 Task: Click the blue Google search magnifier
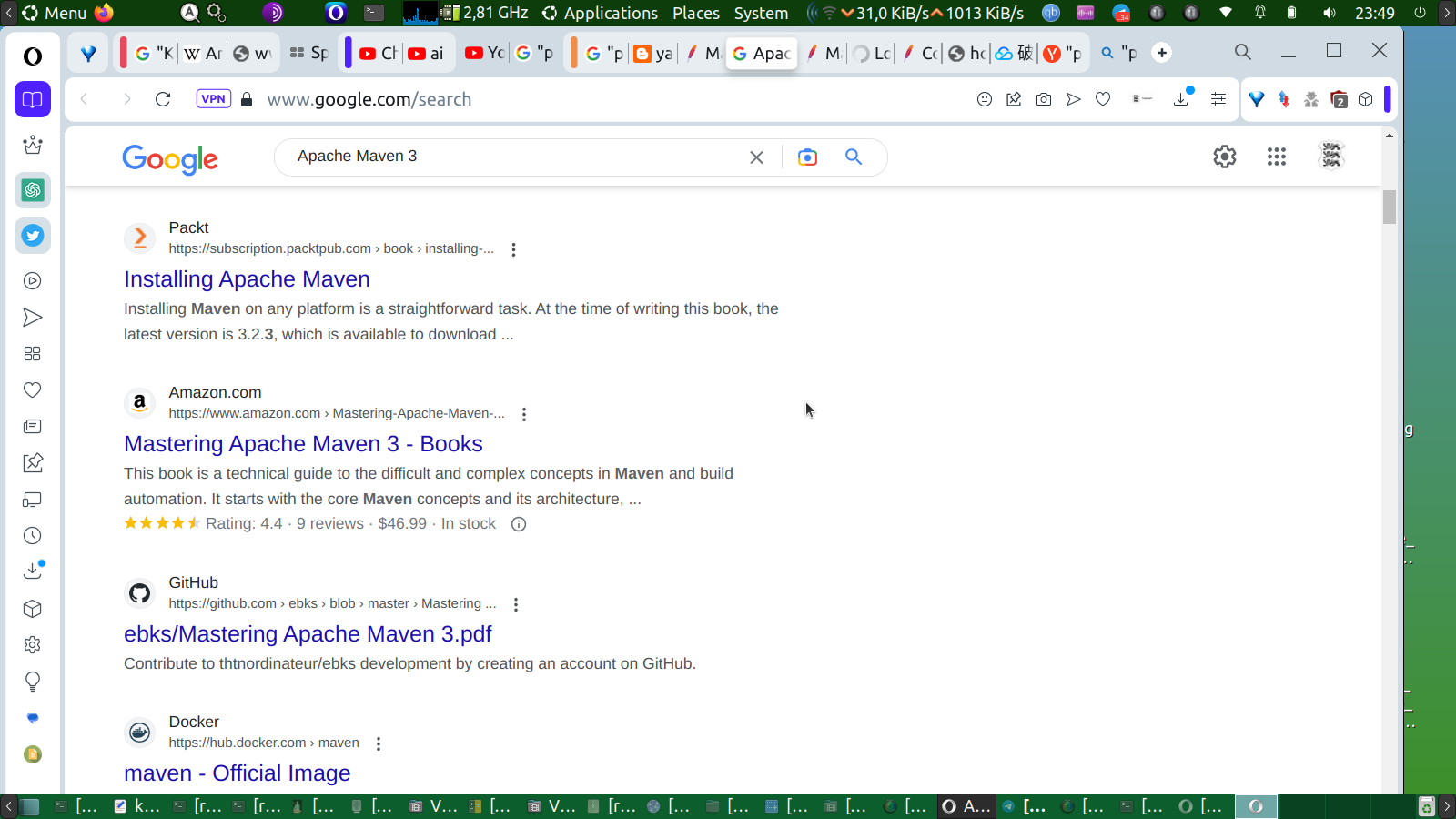coord(854,157)
